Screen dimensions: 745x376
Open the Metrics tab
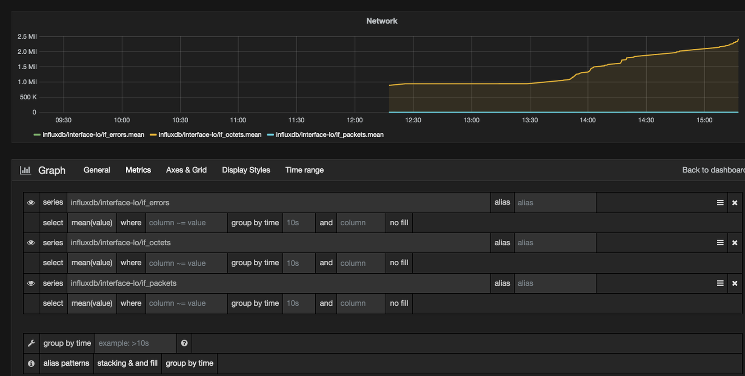(138, 170)
